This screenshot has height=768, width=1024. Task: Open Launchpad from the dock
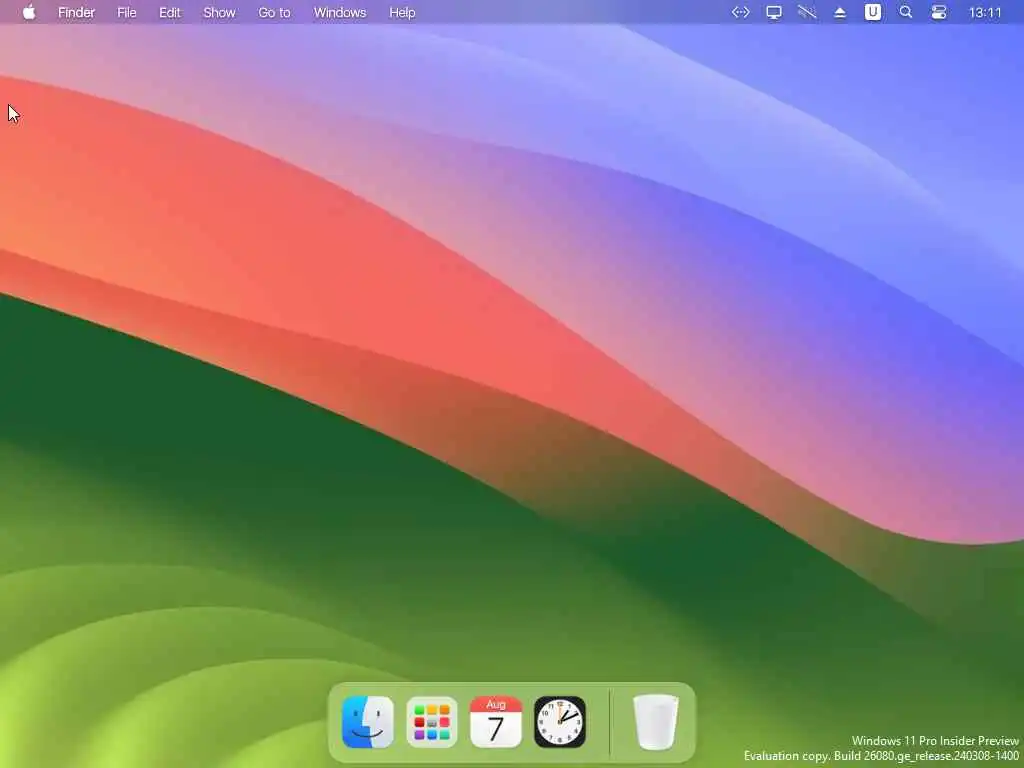(432, 722)
